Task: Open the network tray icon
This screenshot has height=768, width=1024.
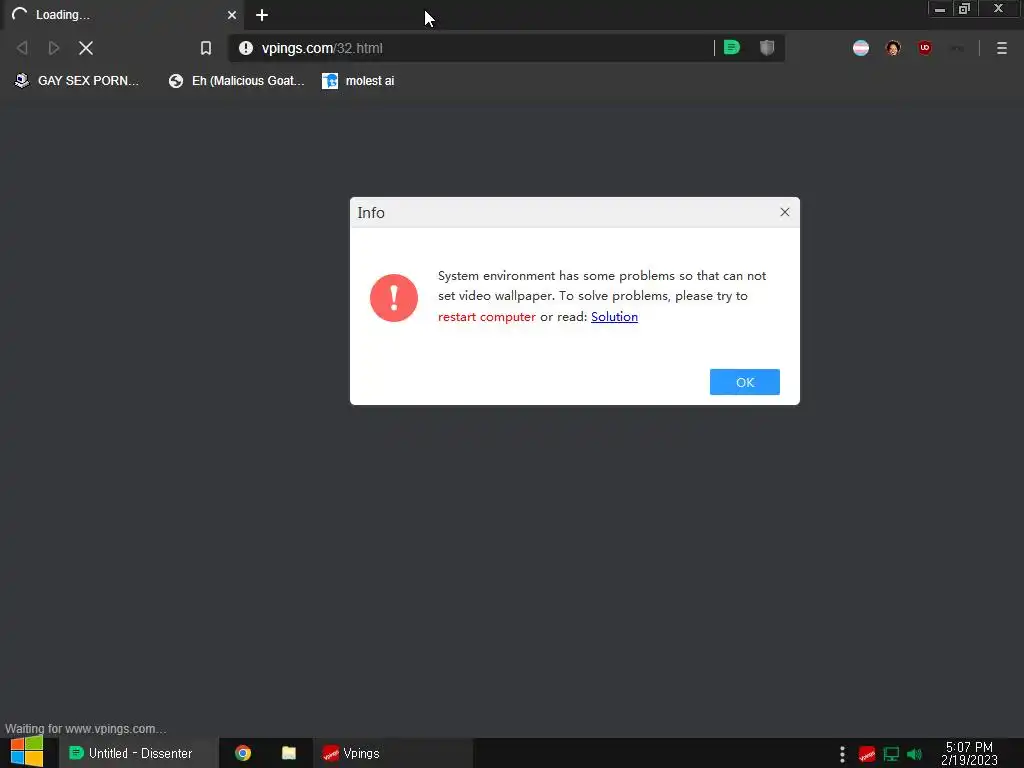Action: pyautogui.click(x=891, y=754)
